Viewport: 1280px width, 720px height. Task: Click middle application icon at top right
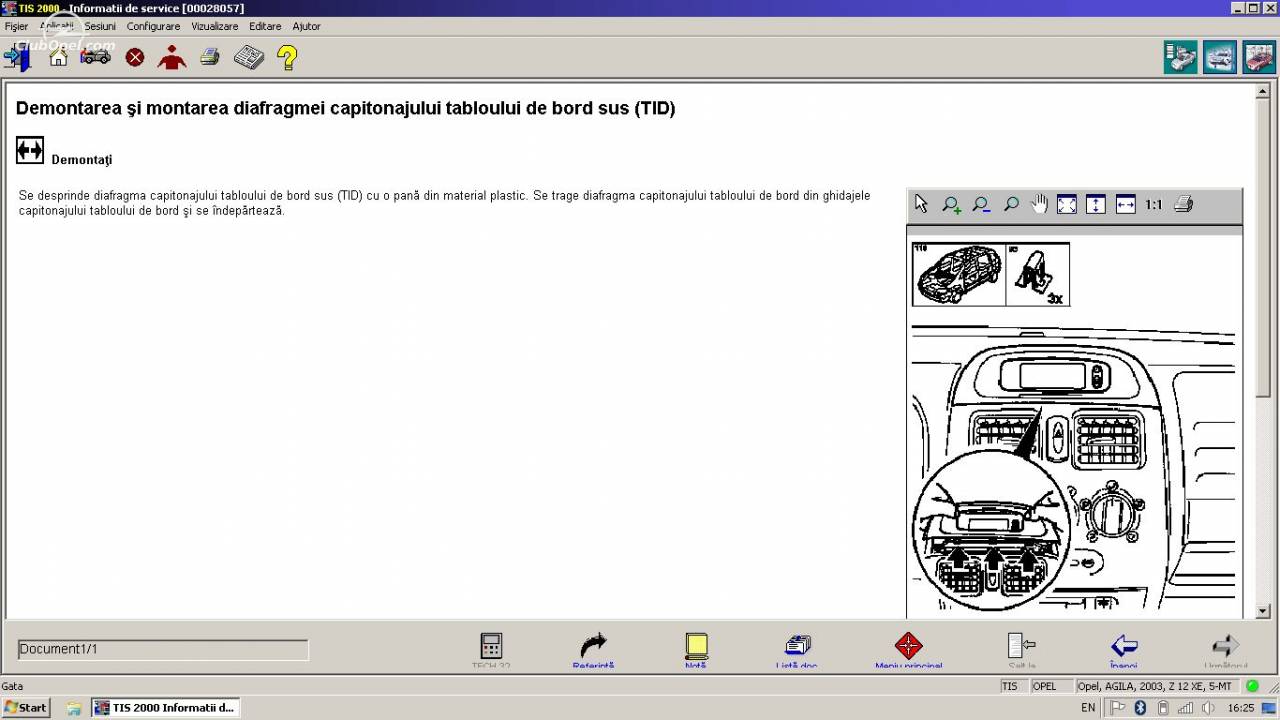tap(1220, 57)
